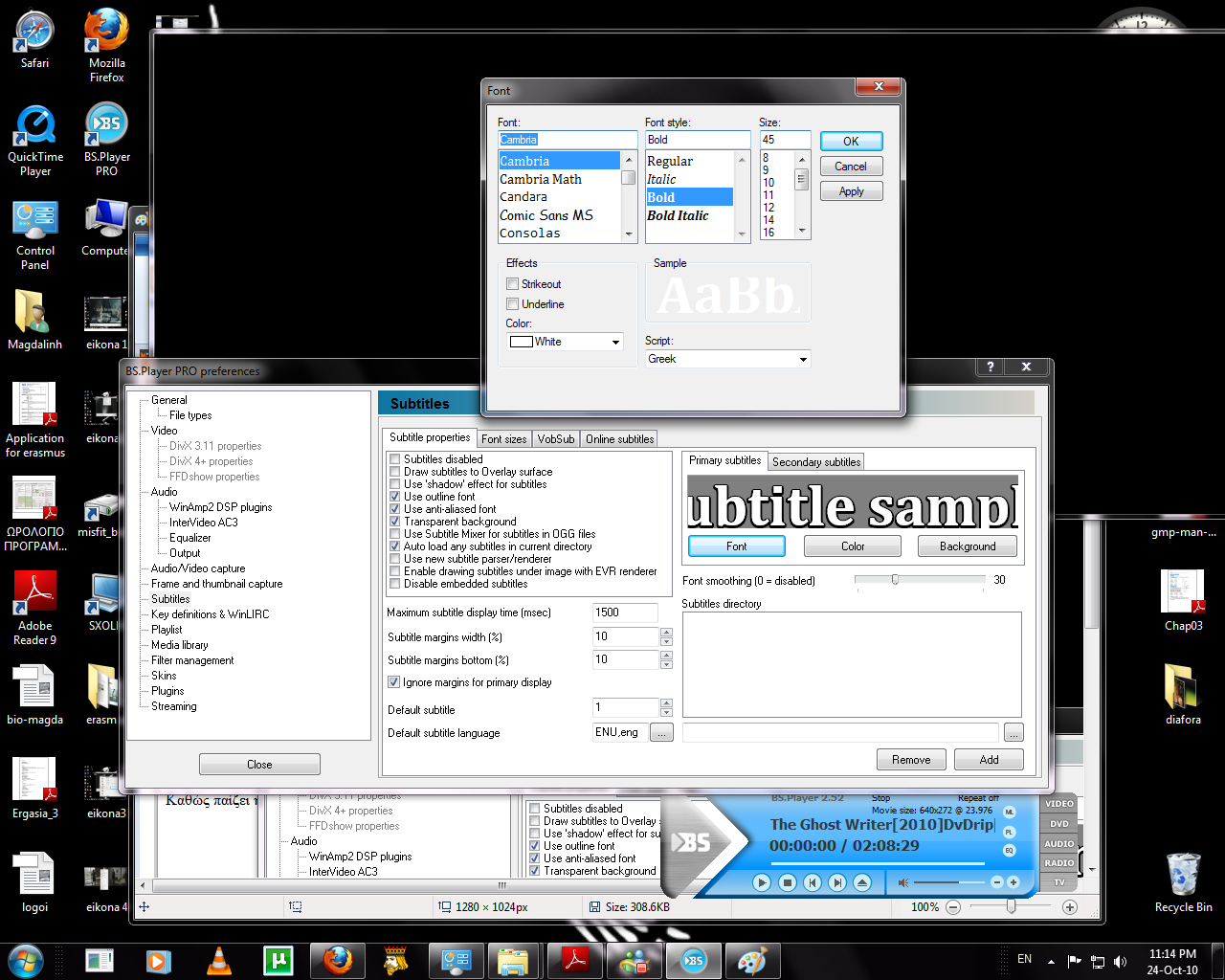This screenshot has width=1225, height=980.
Task: Switch to the VobSub tab
Action: [555, 438]
